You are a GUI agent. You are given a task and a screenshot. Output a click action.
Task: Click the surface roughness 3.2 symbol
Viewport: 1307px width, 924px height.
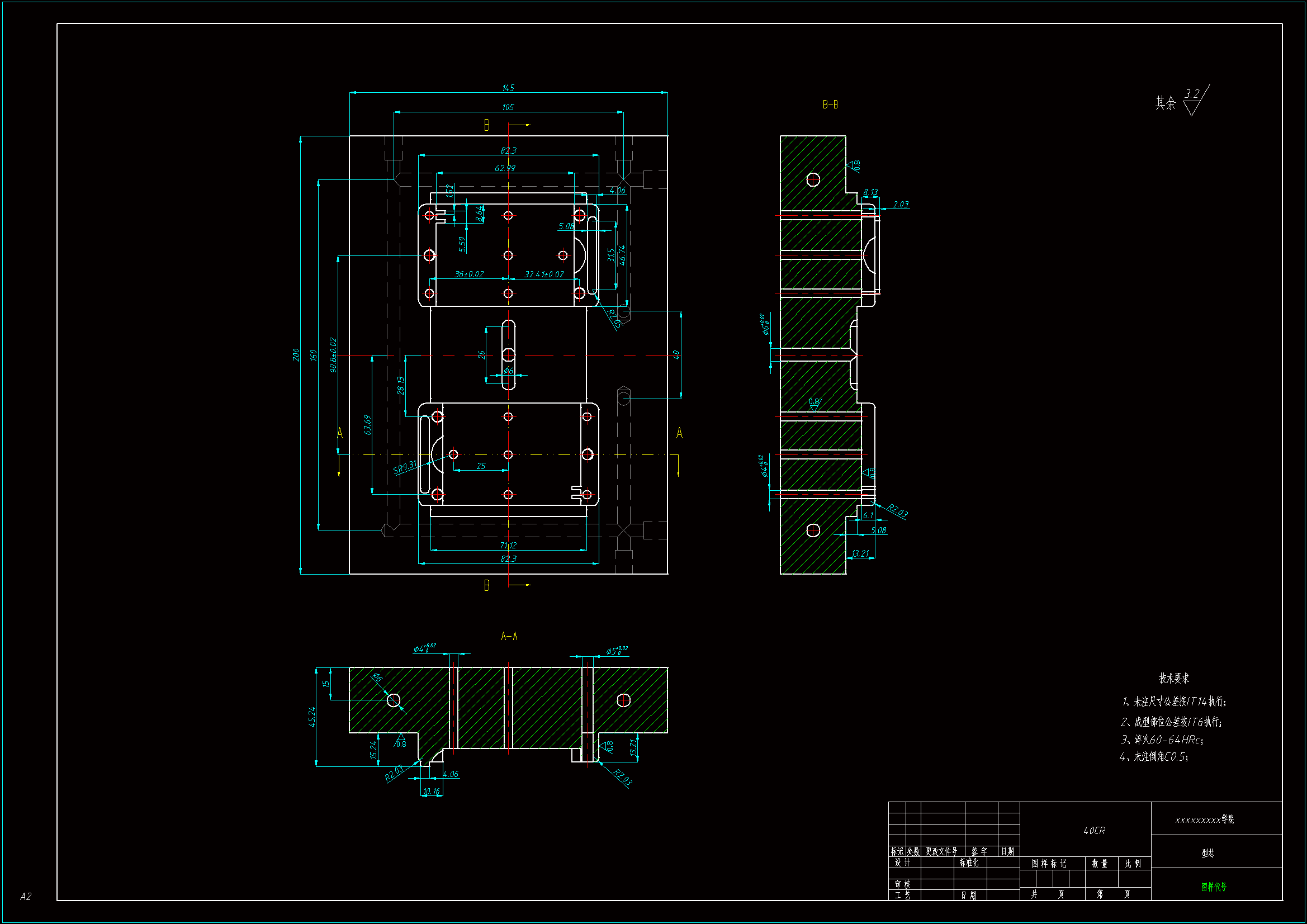(1193, 100)
